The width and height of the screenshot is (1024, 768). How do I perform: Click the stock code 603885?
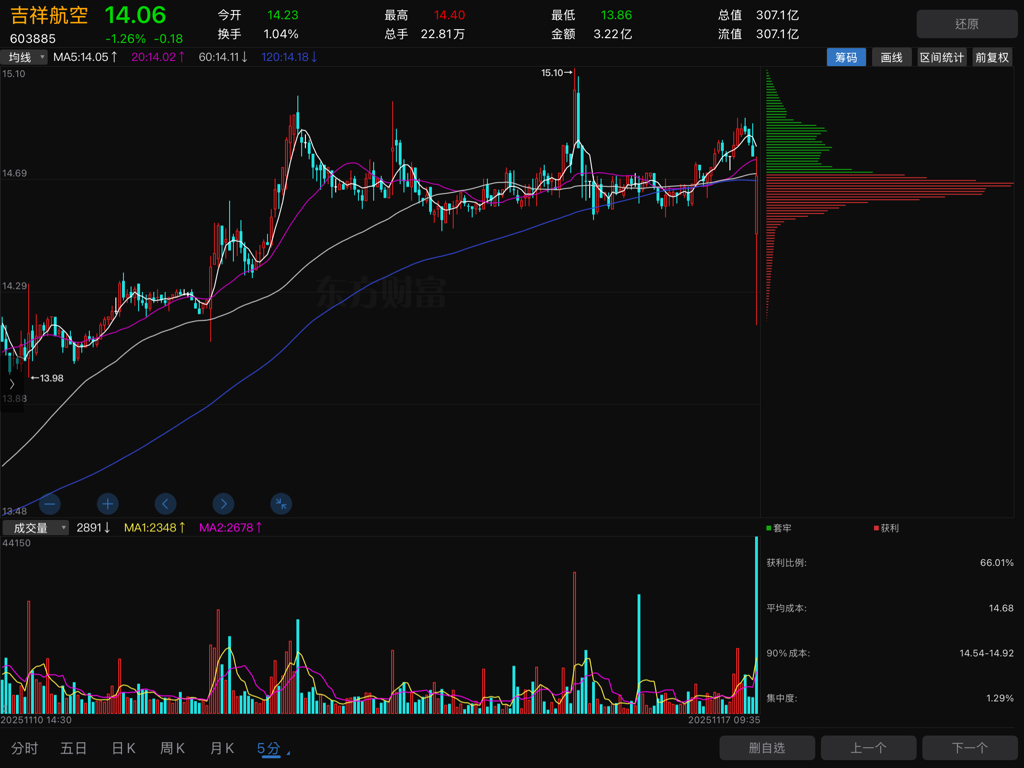click(33, 39)
